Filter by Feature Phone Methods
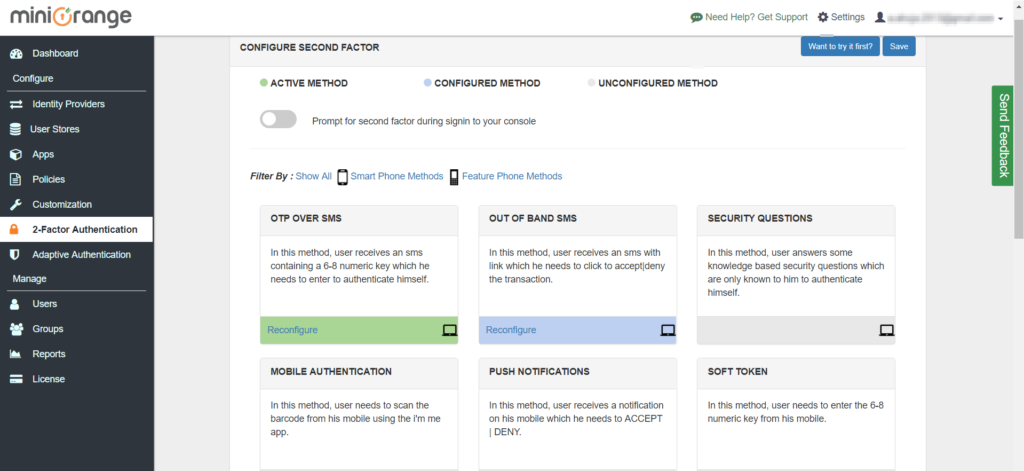This screenshot has height=471, width=1024. click(511, 176)
